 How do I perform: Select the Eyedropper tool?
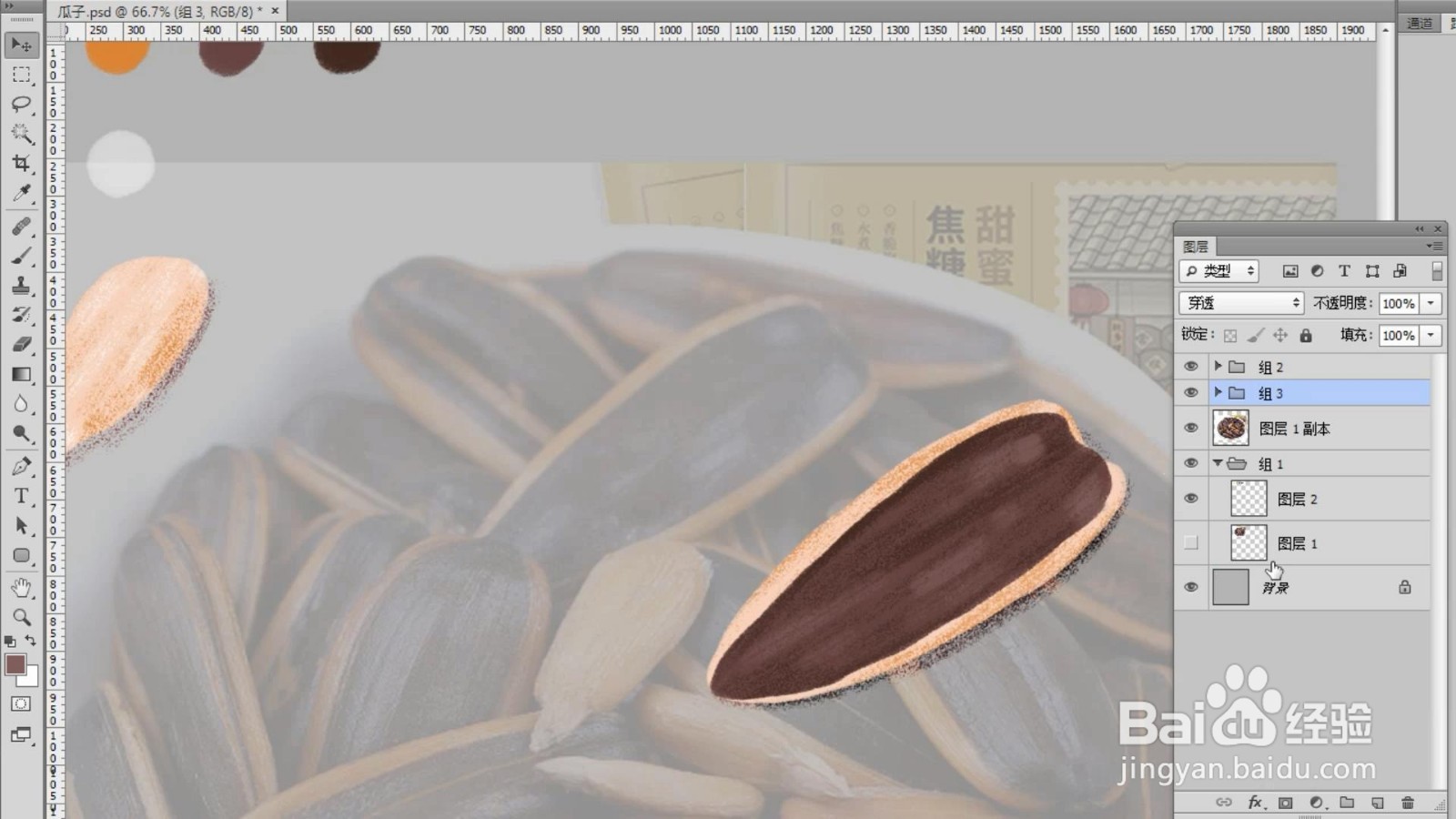(21, 194)
